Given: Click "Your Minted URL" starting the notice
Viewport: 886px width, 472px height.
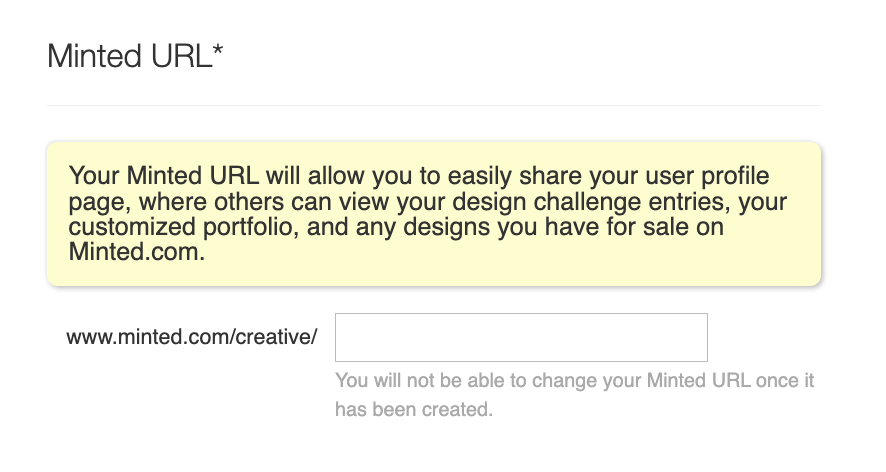Looking at the screenshot, I should pos(164,177).
